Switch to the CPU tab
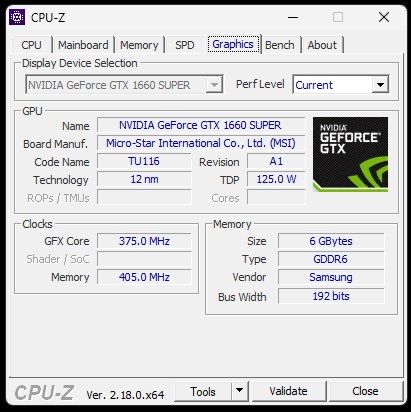Screen dimensions: 411x412 coord(32,45)
